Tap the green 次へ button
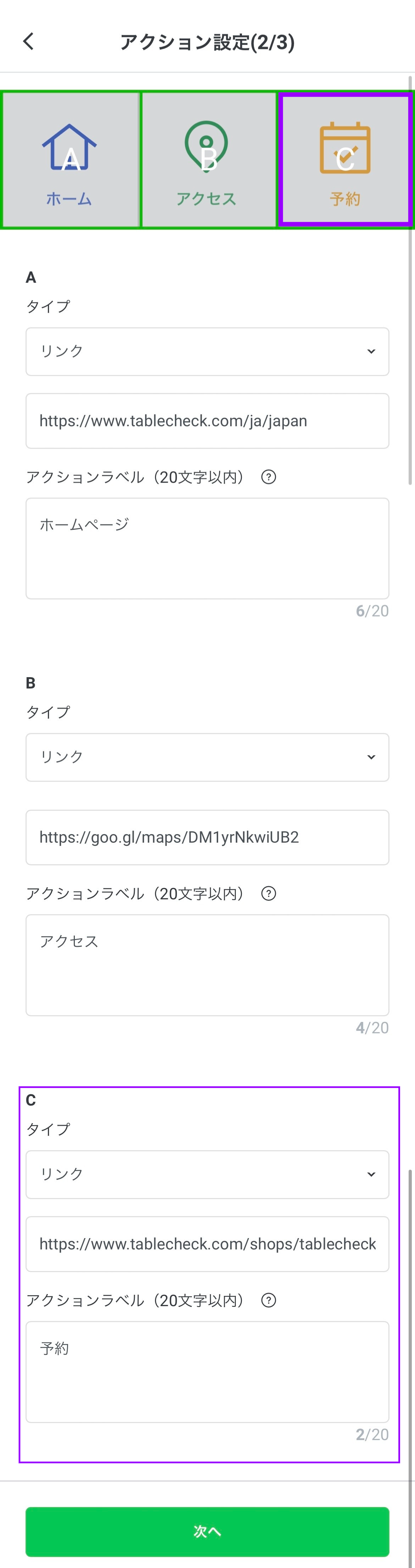Screen dimensions: 415x1568 pos(207,1532)
